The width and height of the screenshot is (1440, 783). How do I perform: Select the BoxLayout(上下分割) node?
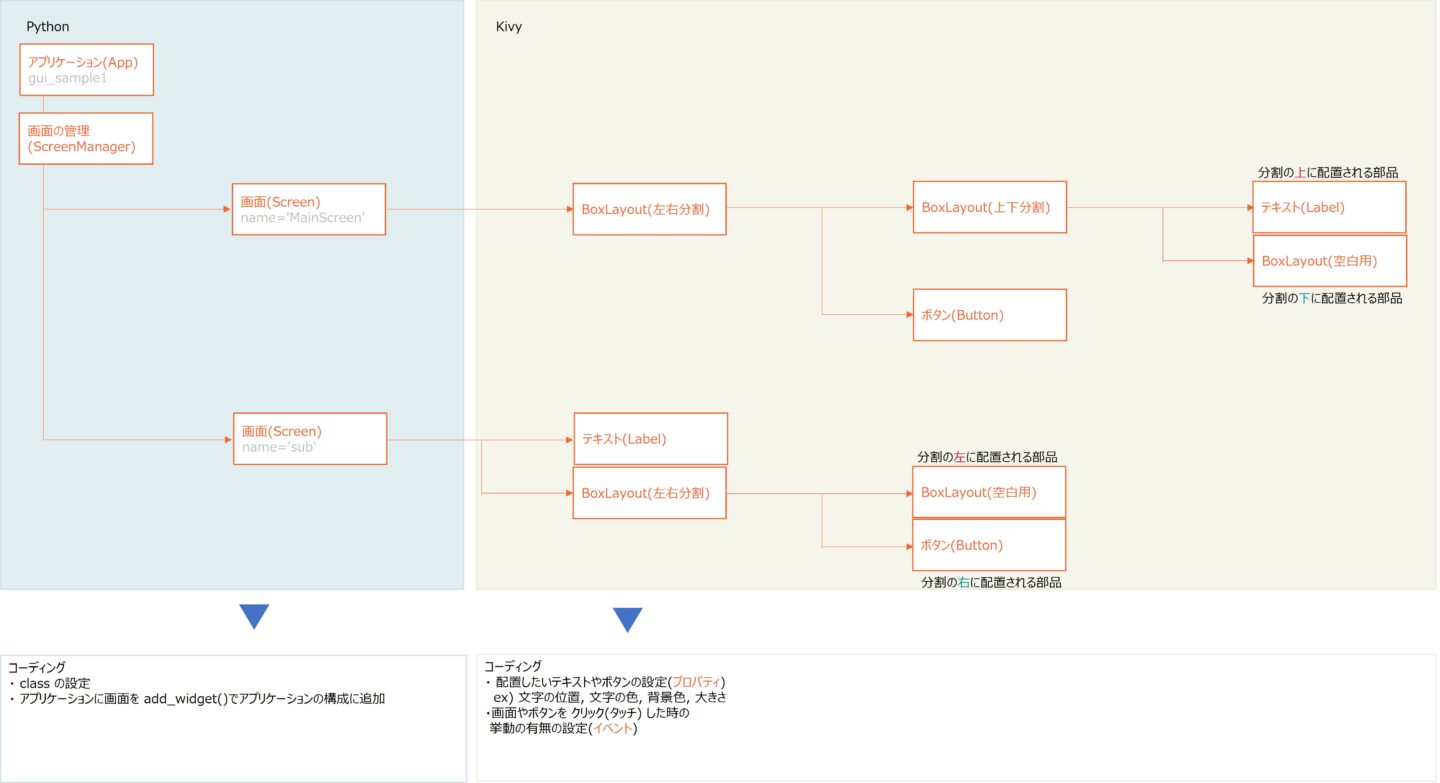(990, 207)
